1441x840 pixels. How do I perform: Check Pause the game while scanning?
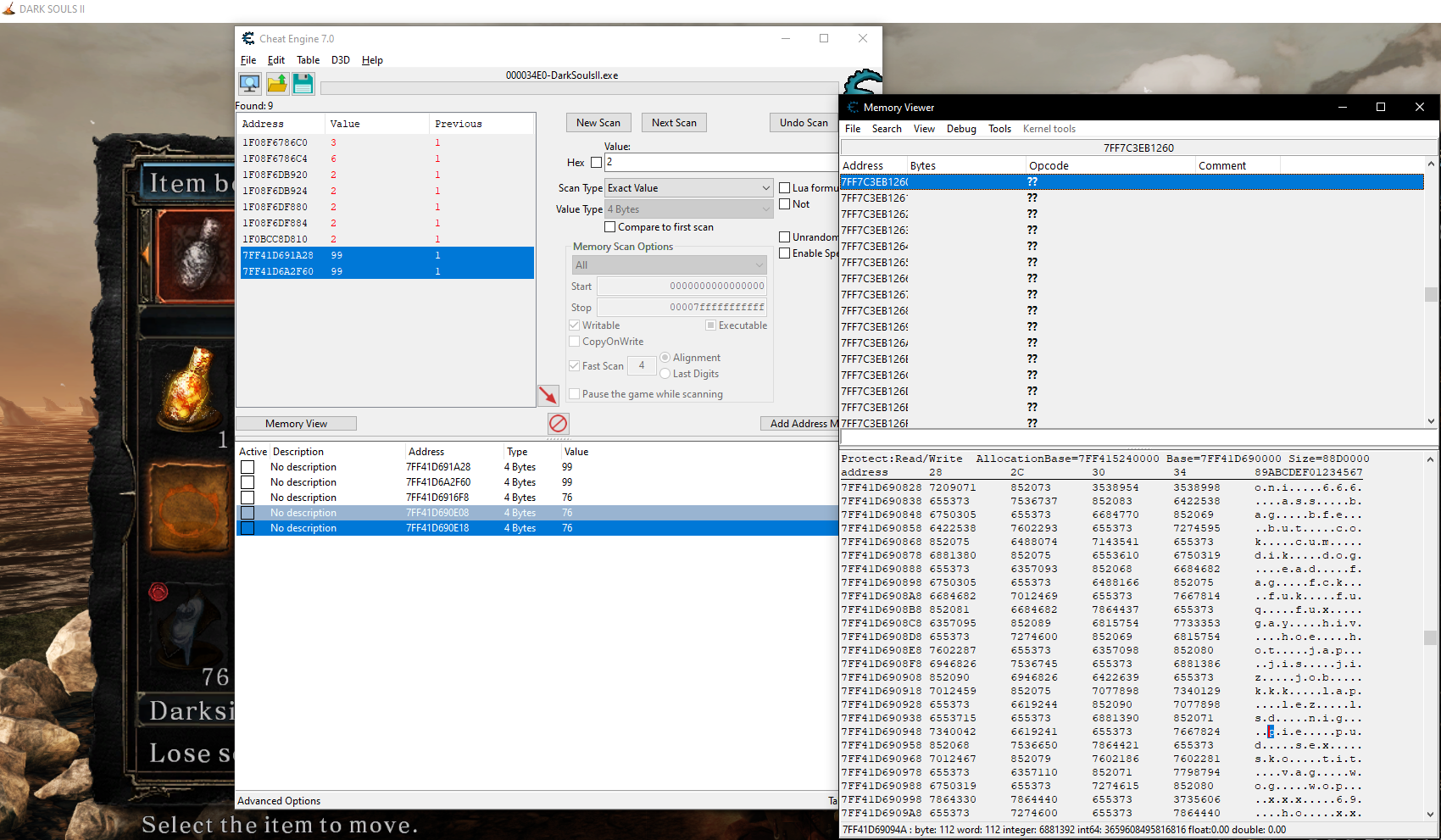coord(575,394)
